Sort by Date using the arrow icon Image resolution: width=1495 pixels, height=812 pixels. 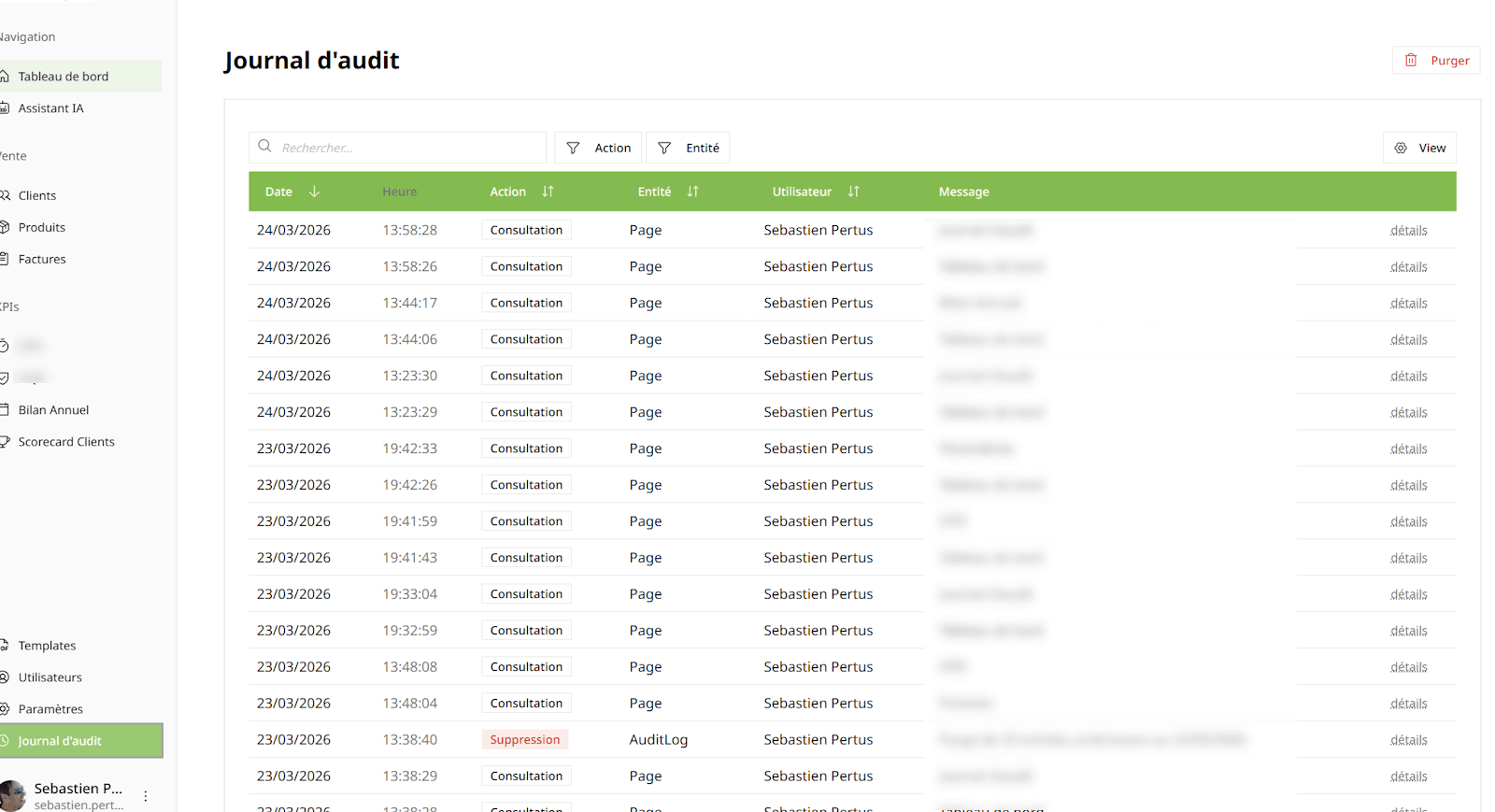(x=314, y=192)
